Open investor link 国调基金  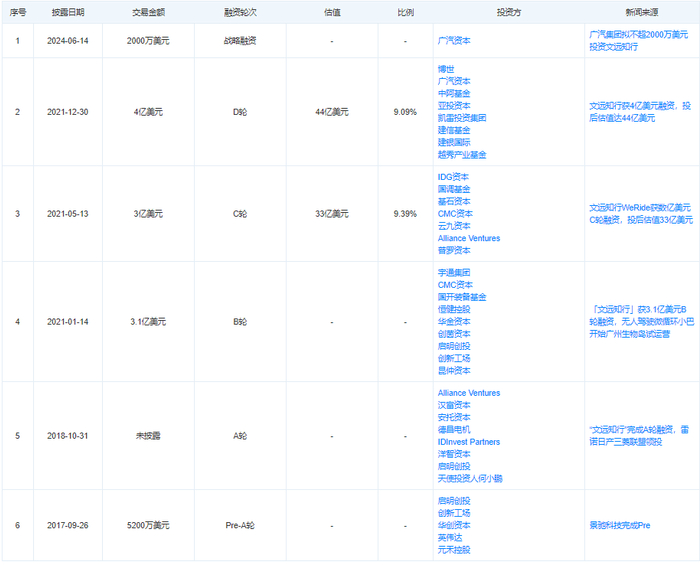[x=454, y=189]
